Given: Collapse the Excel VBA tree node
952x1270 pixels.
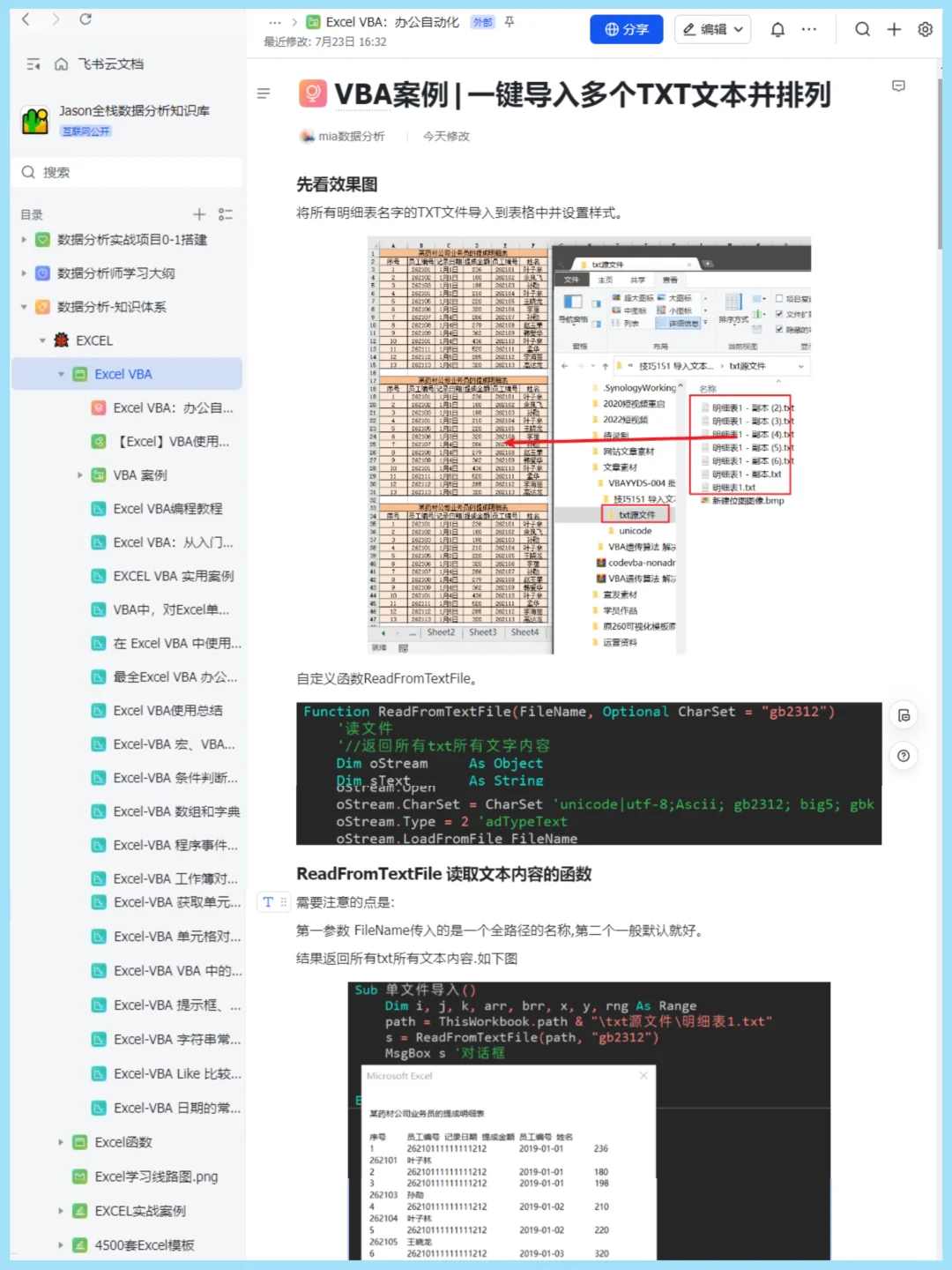Looking at the screenshot, I should [62, 373].
